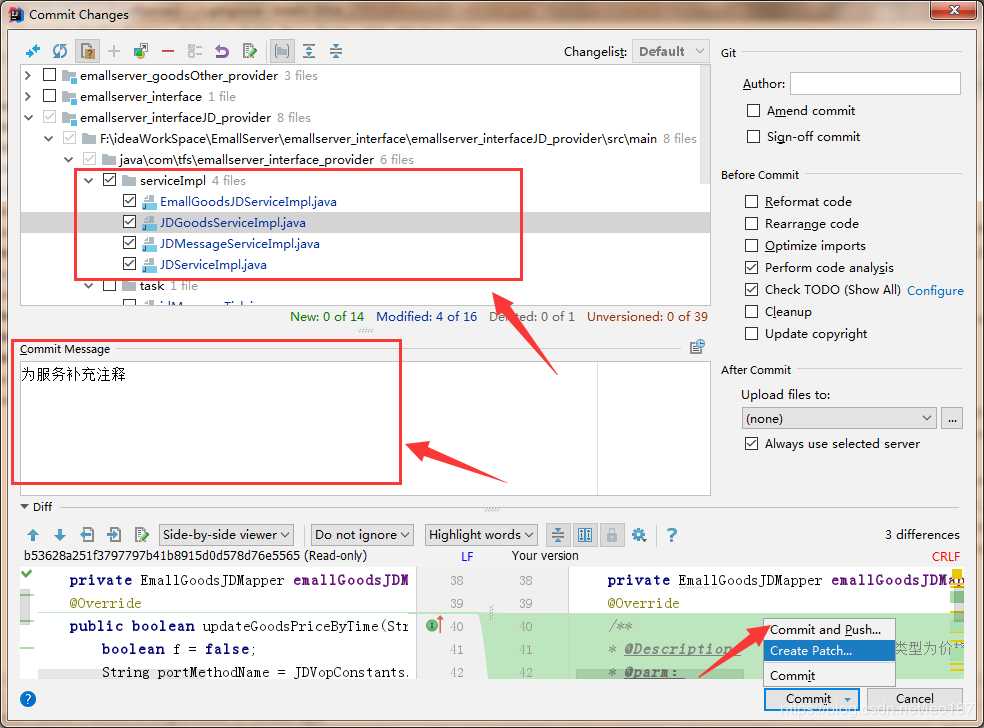Toggle synchronize scrolling icon in Diff toolbar
The height and width of the screenshot is (728, 984).
(584, 535)
